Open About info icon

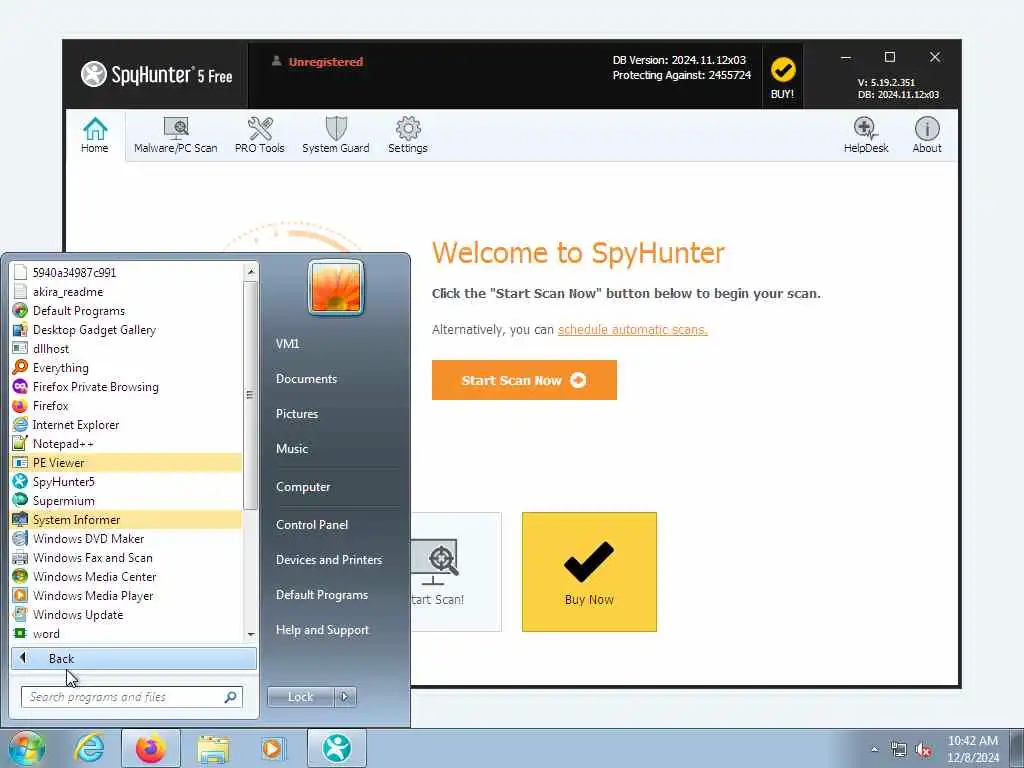927,135
